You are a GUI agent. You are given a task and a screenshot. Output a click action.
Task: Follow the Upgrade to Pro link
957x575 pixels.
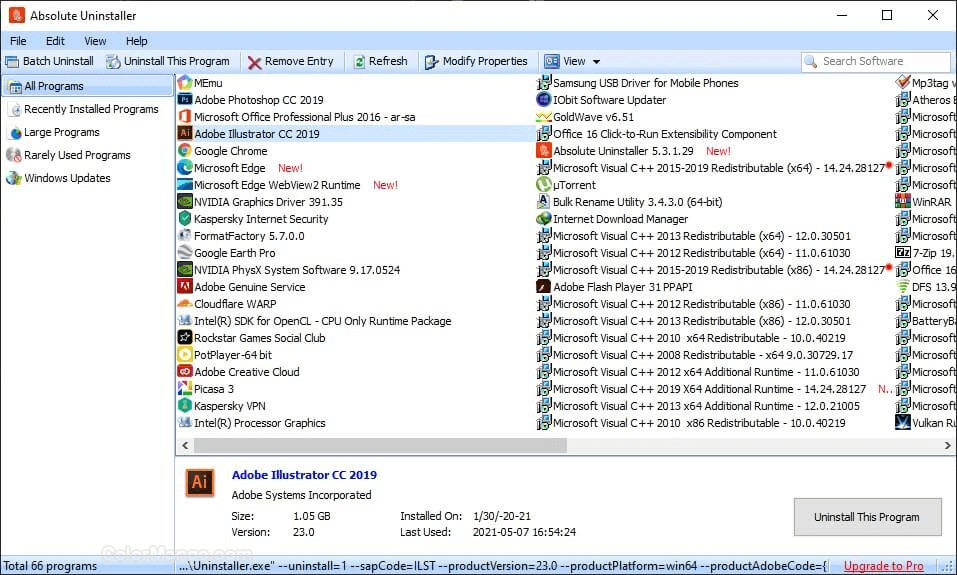click(x=883, y=566)
